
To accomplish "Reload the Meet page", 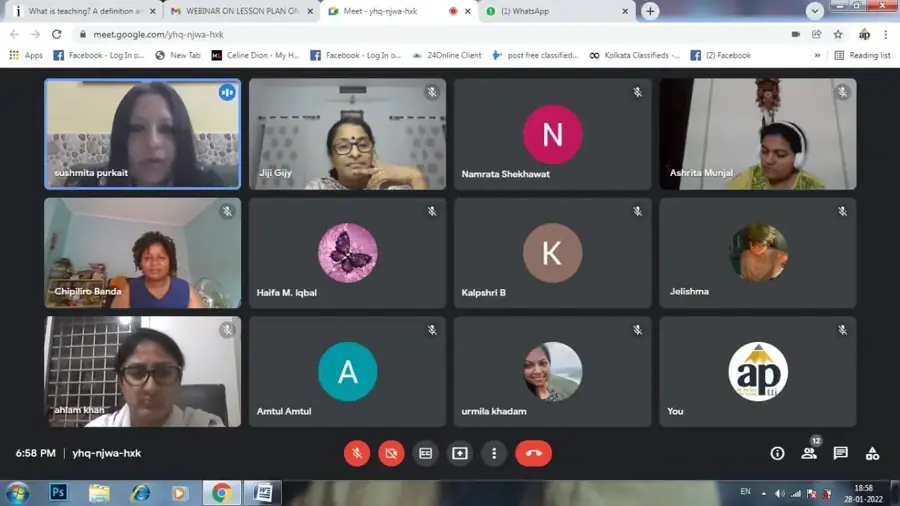I will click(56, 34).
